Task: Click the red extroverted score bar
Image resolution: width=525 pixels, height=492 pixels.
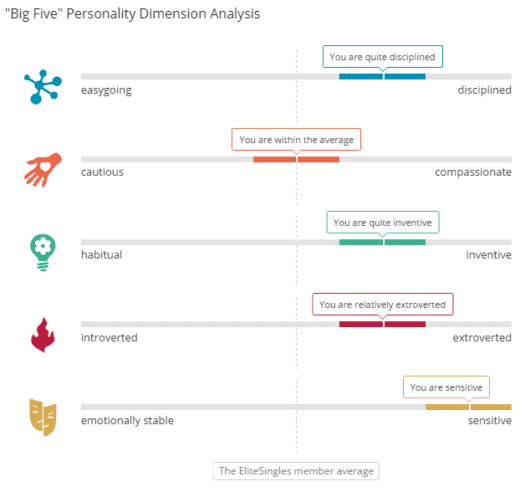Action: 382,324
